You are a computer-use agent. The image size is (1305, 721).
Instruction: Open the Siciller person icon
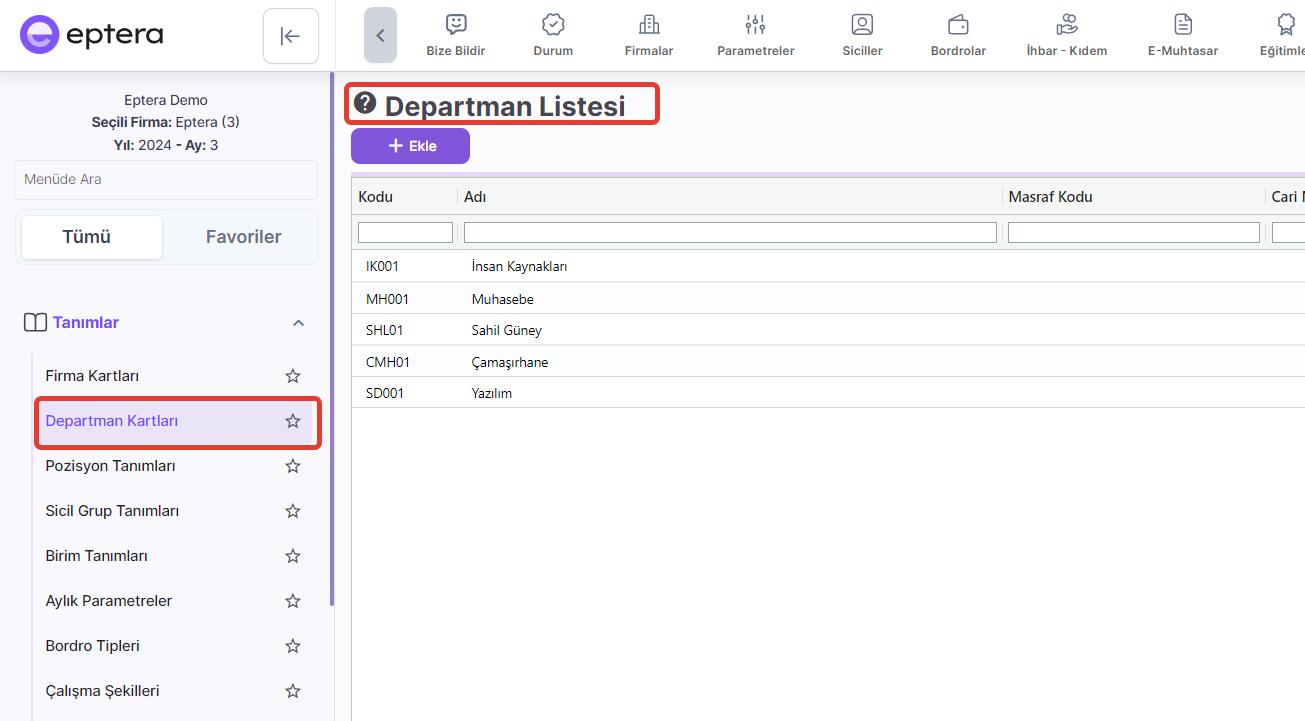pyautogui.click(x=862, y=25)
